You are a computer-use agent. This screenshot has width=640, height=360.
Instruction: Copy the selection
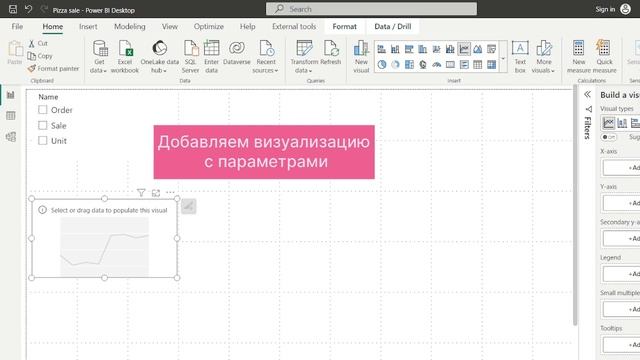point(40,56)
